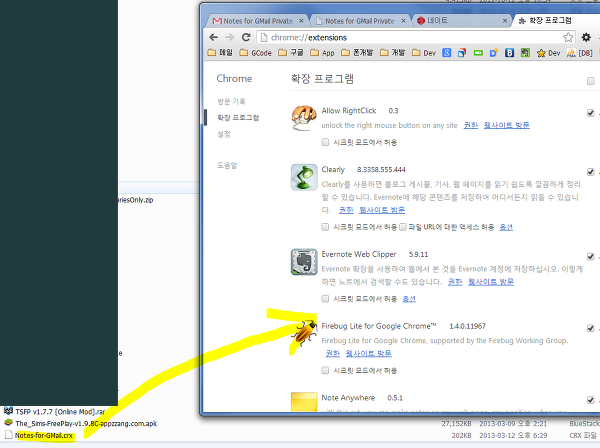
Task: Click the forward navigation arrow
Action: click(230, 37)
